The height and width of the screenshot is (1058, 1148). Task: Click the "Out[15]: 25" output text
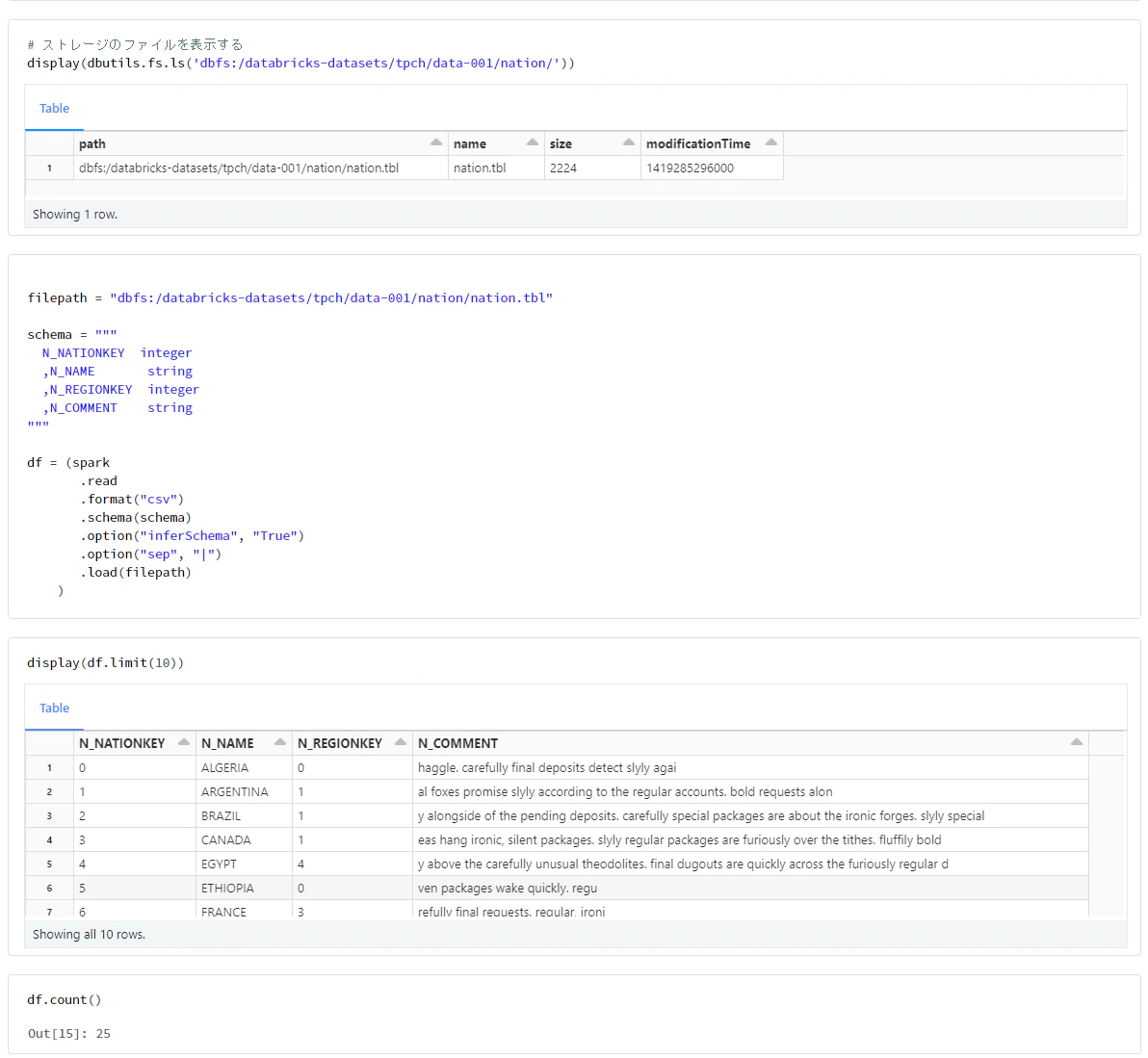coord(68,1033)
